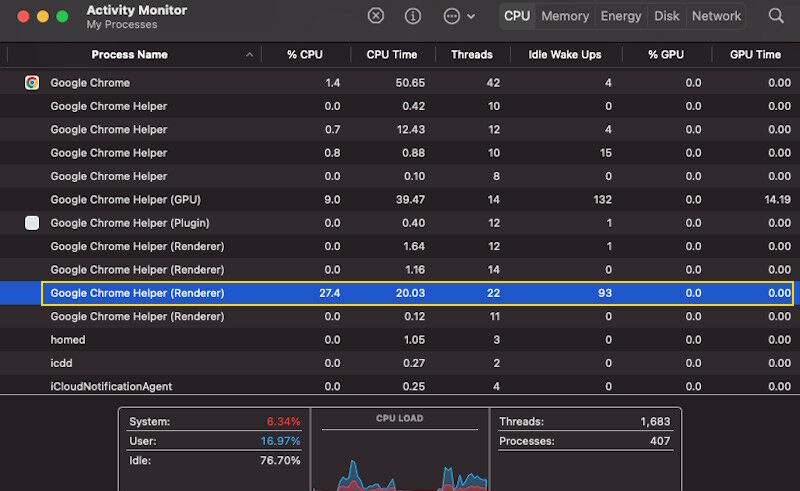800x491 pixels.
Task: Switch to the Network tab
Action: (x=716, y=16)
